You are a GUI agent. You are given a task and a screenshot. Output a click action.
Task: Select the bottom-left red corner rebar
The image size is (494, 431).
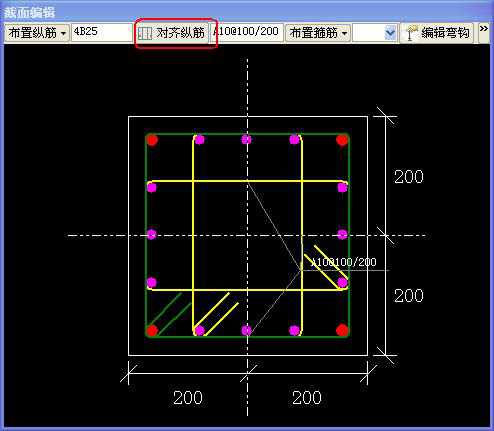(x=152, y=331)
